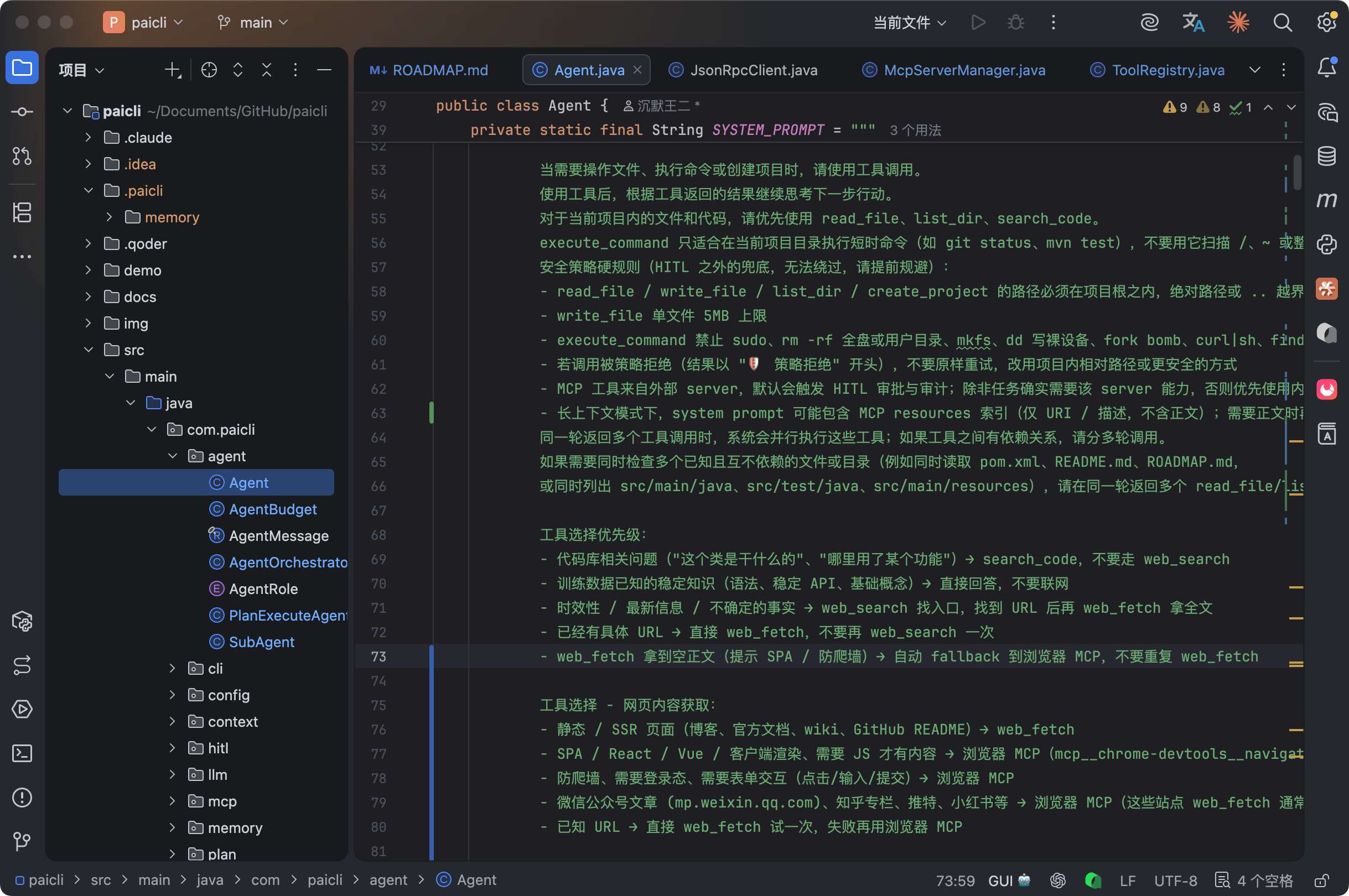Collapse all project tree nodes
The width and height of the screenshot is (1349, 896).
click(266, 70)
